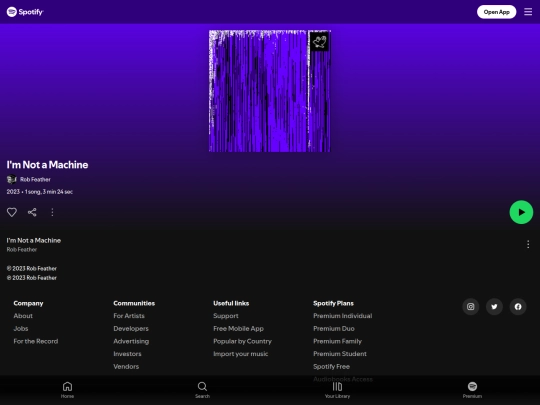This screenshot has width=540, height=405.
Task: Click the Communities footer heading
Action: coord(134,303)
